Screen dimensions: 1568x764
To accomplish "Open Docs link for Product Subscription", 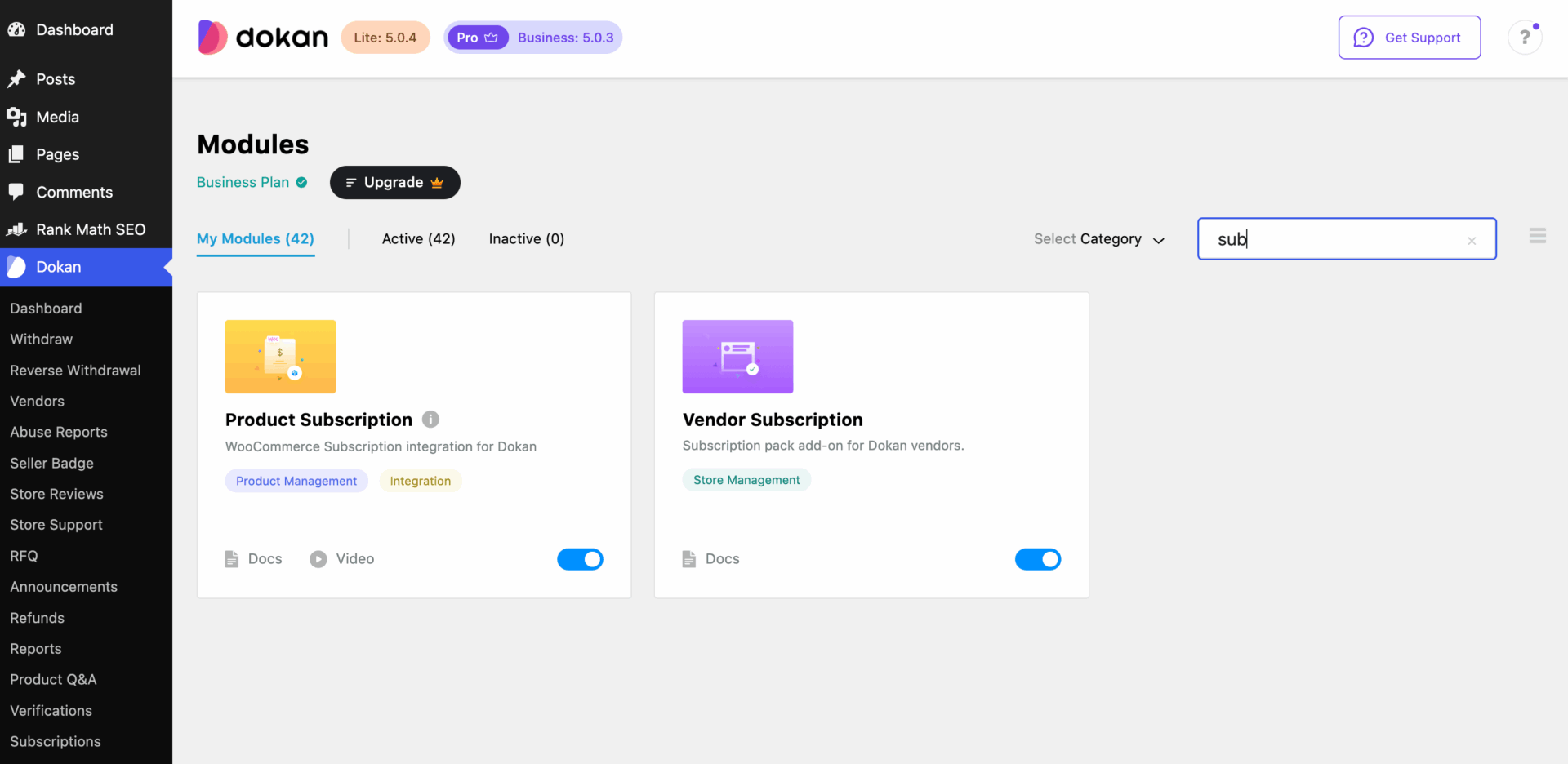I will pos(254,559).
